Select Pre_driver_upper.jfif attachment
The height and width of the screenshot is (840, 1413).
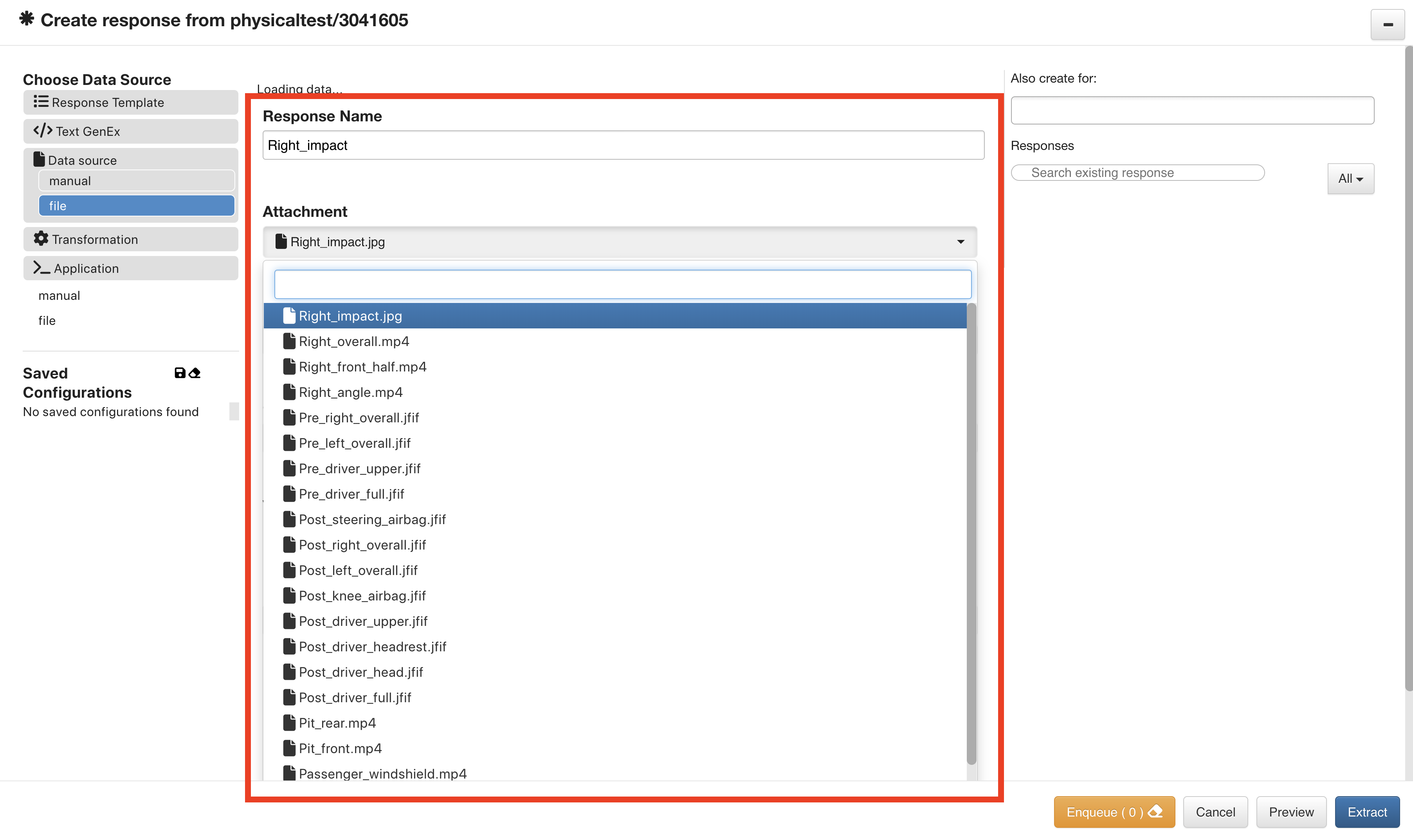[x=615, y=469]
